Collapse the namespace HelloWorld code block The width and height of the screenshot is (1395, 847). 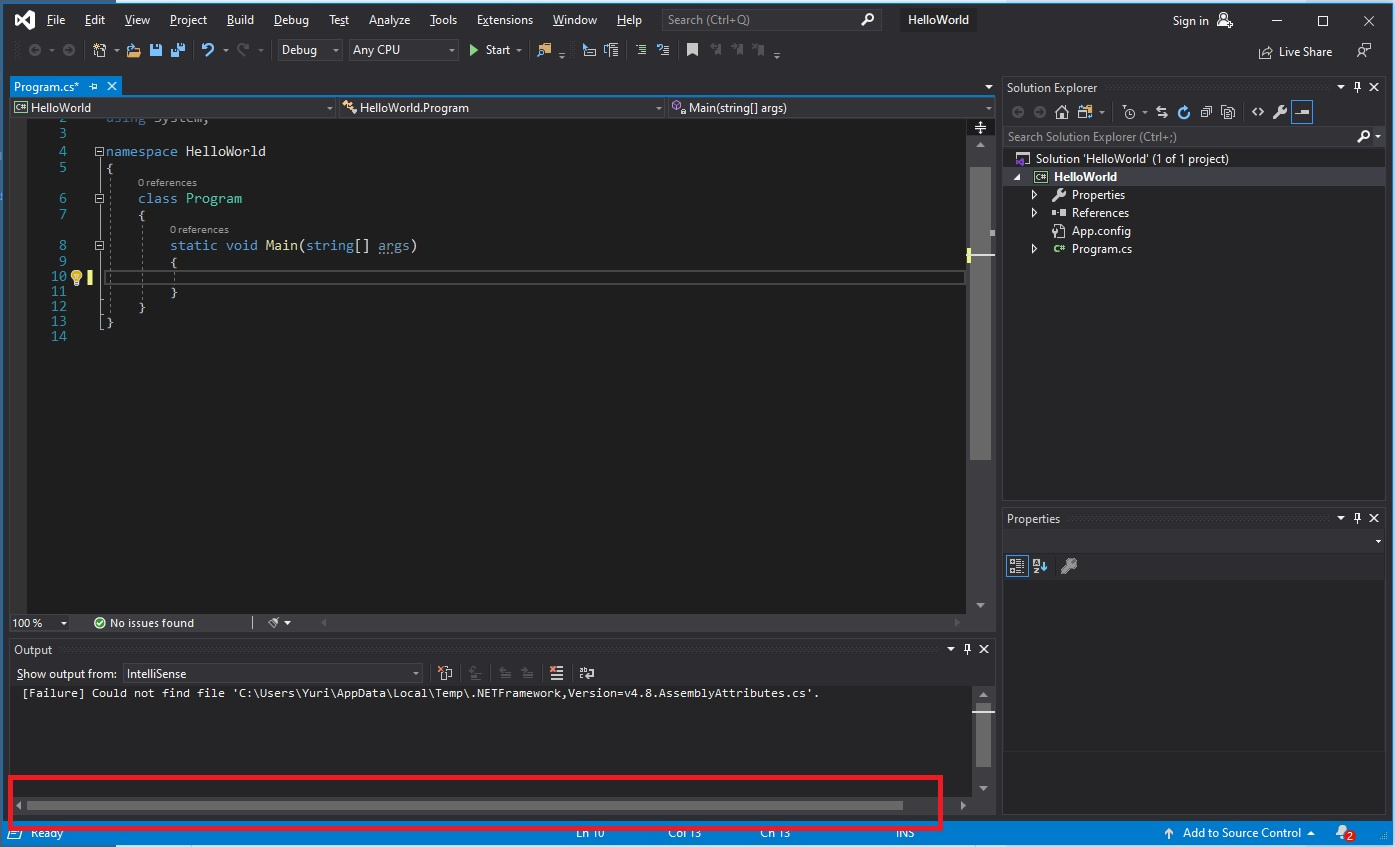click(99, 152)
